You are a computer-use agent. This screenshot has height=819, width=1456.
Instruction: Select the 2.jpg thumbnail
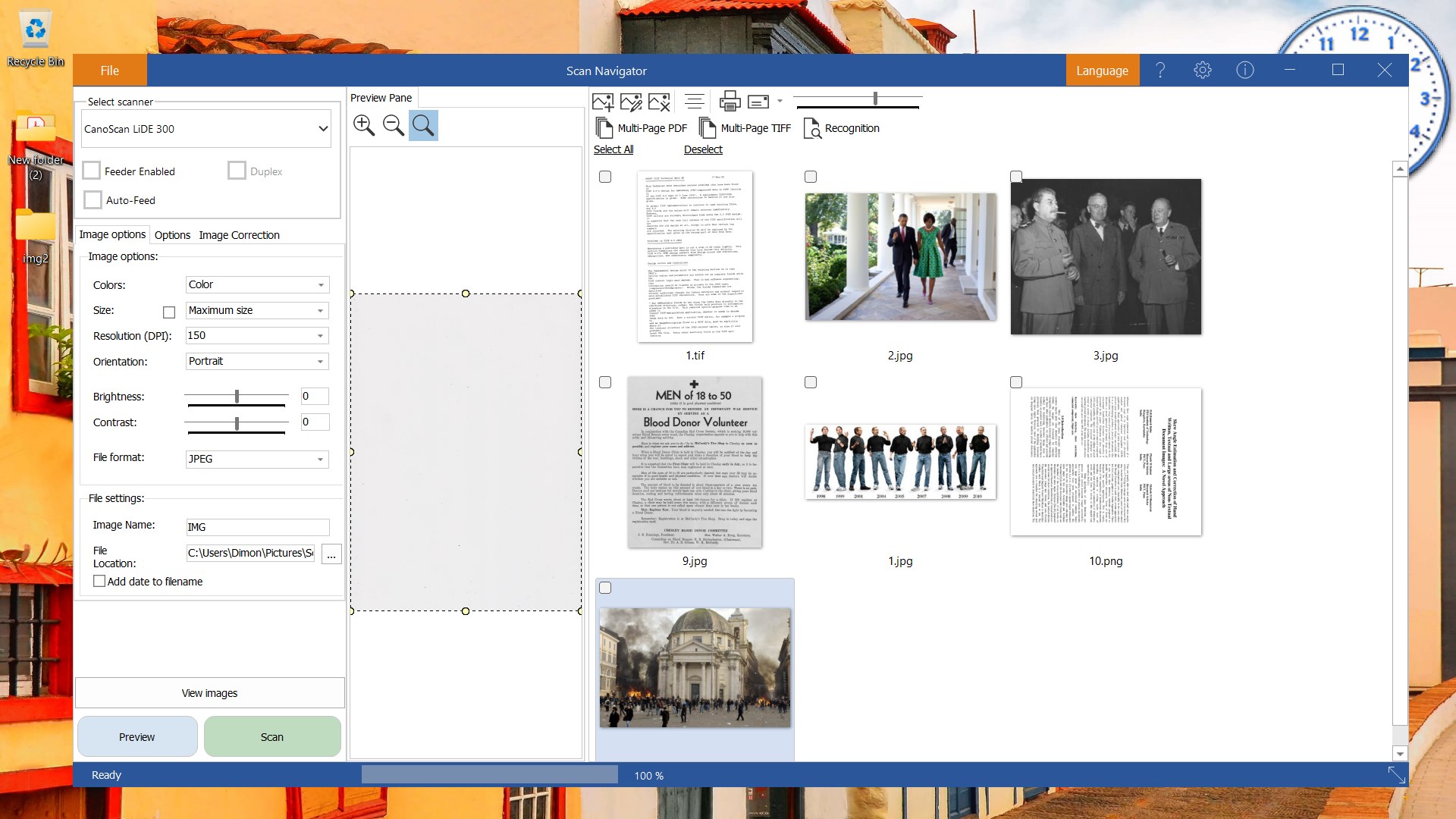900,256
